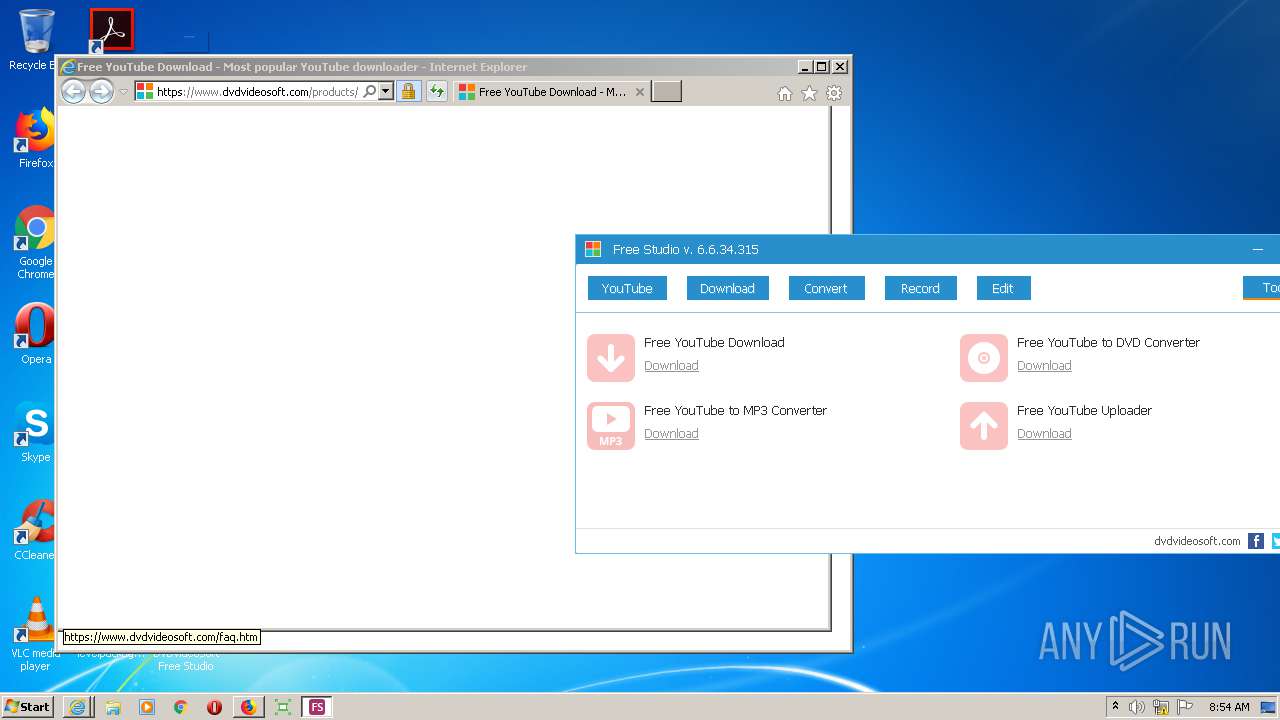Click the Show Desktop button

pos(1269,707)
